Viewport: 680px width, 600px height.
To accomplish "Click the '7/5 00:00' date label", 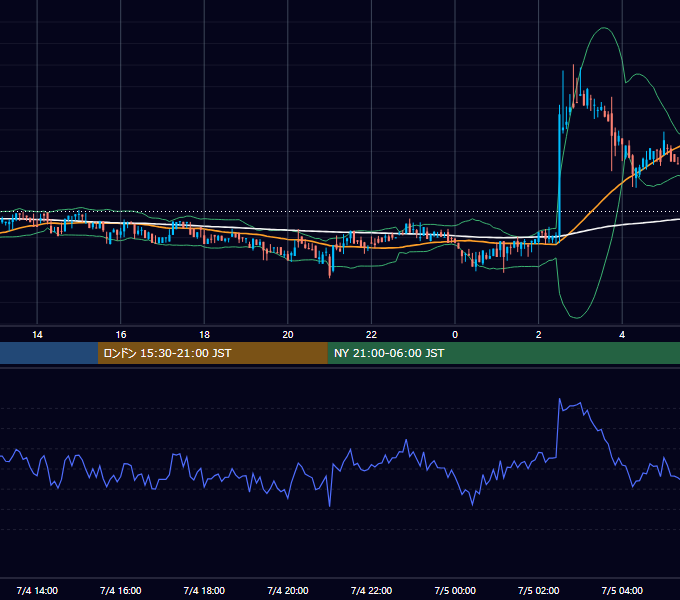I will pyautogui.click(x=455, y=590).
